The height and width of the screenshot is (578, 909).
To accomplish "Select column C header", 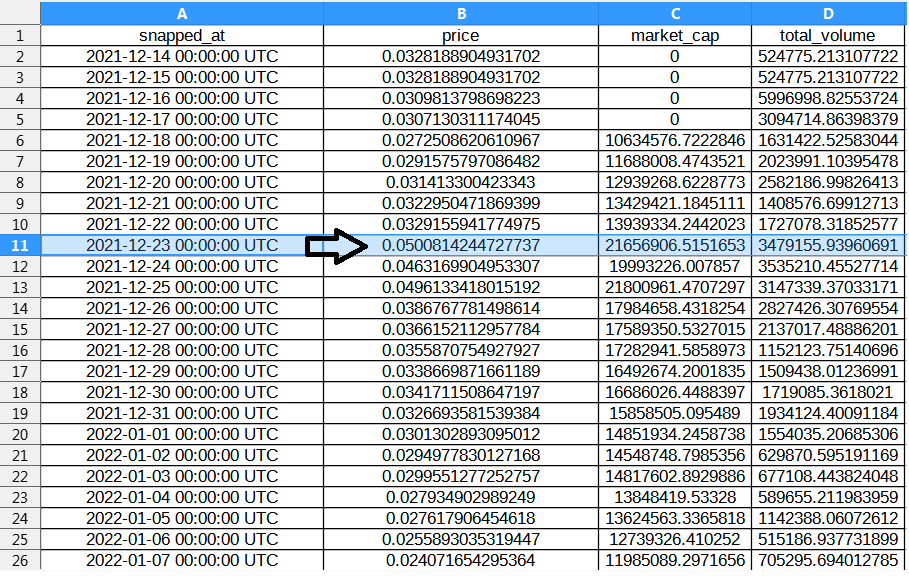I will pos(675,13).
